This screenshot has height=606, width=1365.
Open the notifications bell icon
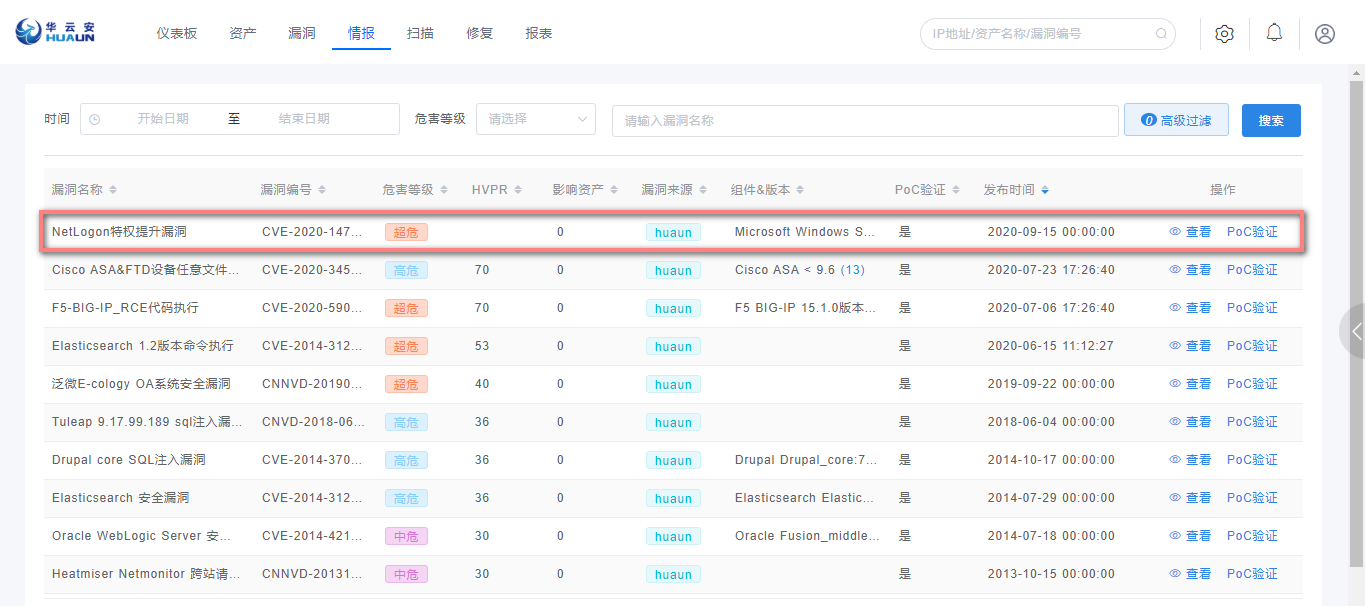1273,32
